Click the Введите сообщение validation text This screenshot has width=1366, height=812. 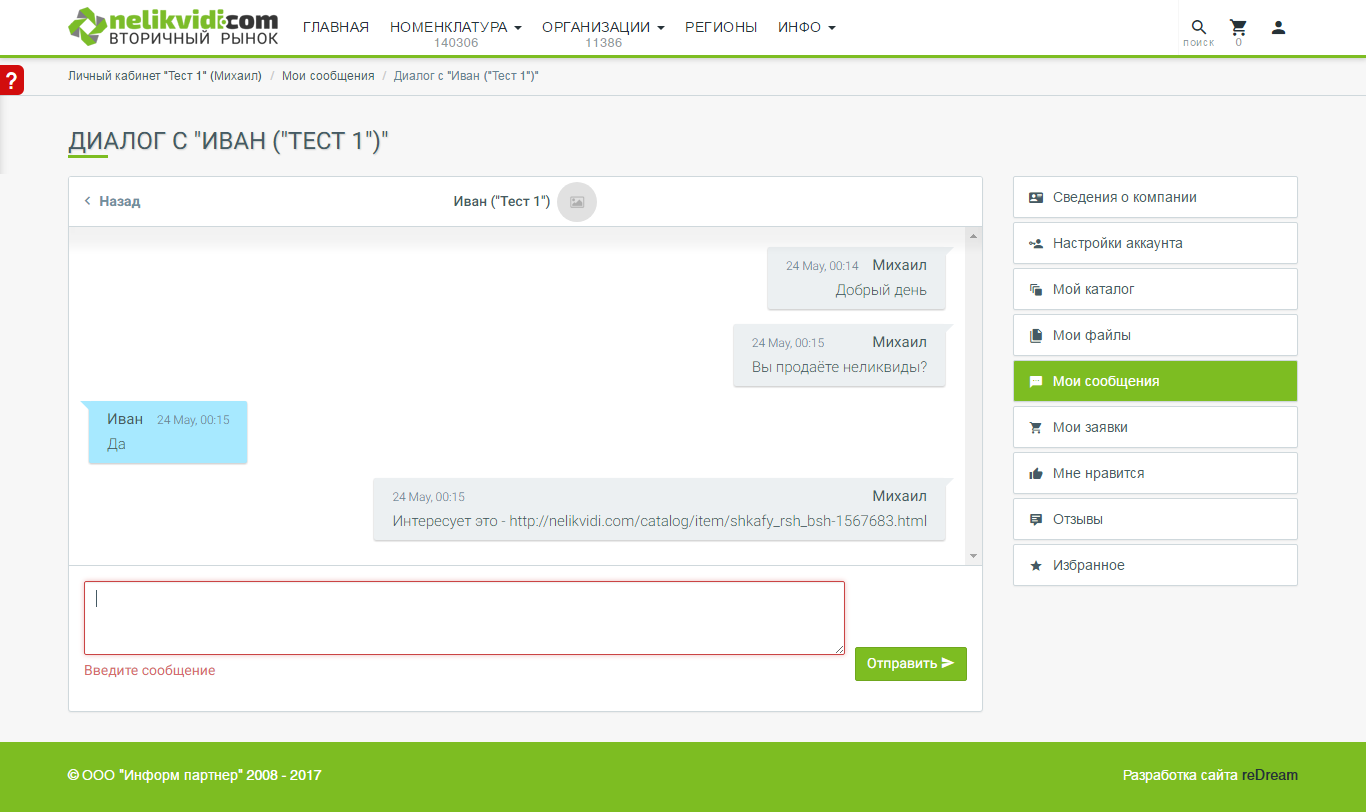tap(149, 671)
